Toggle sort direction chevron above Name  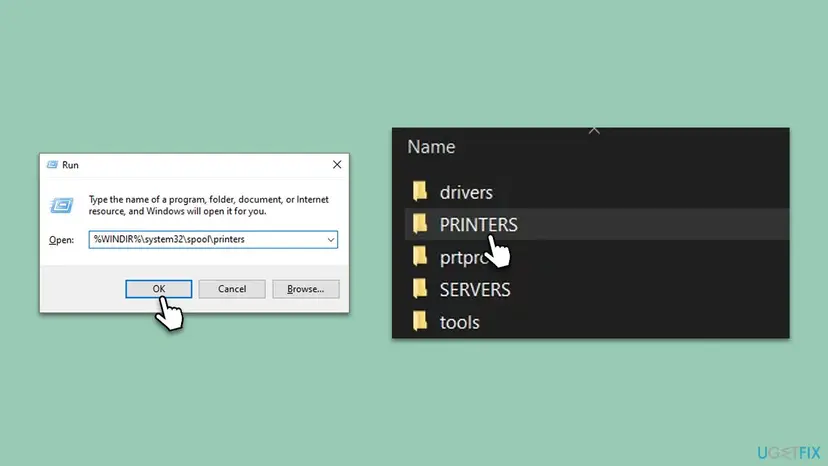(594, 131)
